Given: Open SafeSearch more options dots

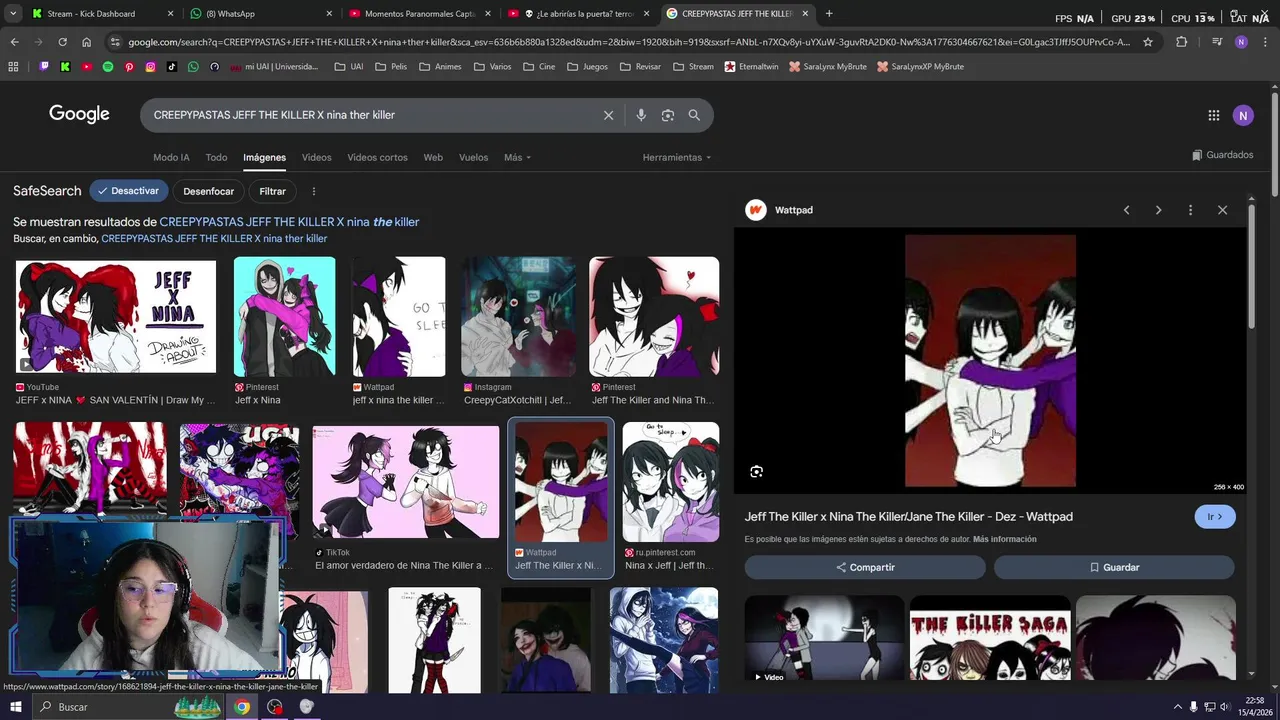Looking at the screenshot, I should 314,191.
